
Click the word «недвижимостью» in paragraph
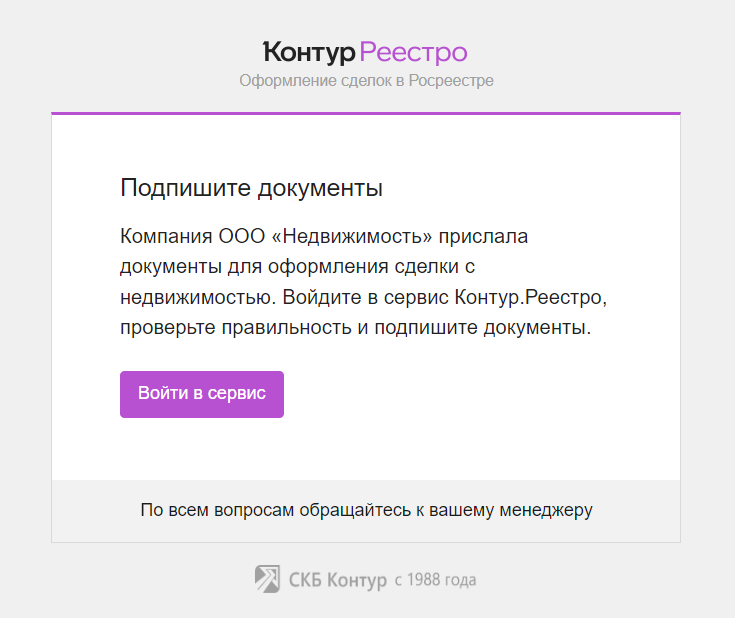[x=198, y=297]
